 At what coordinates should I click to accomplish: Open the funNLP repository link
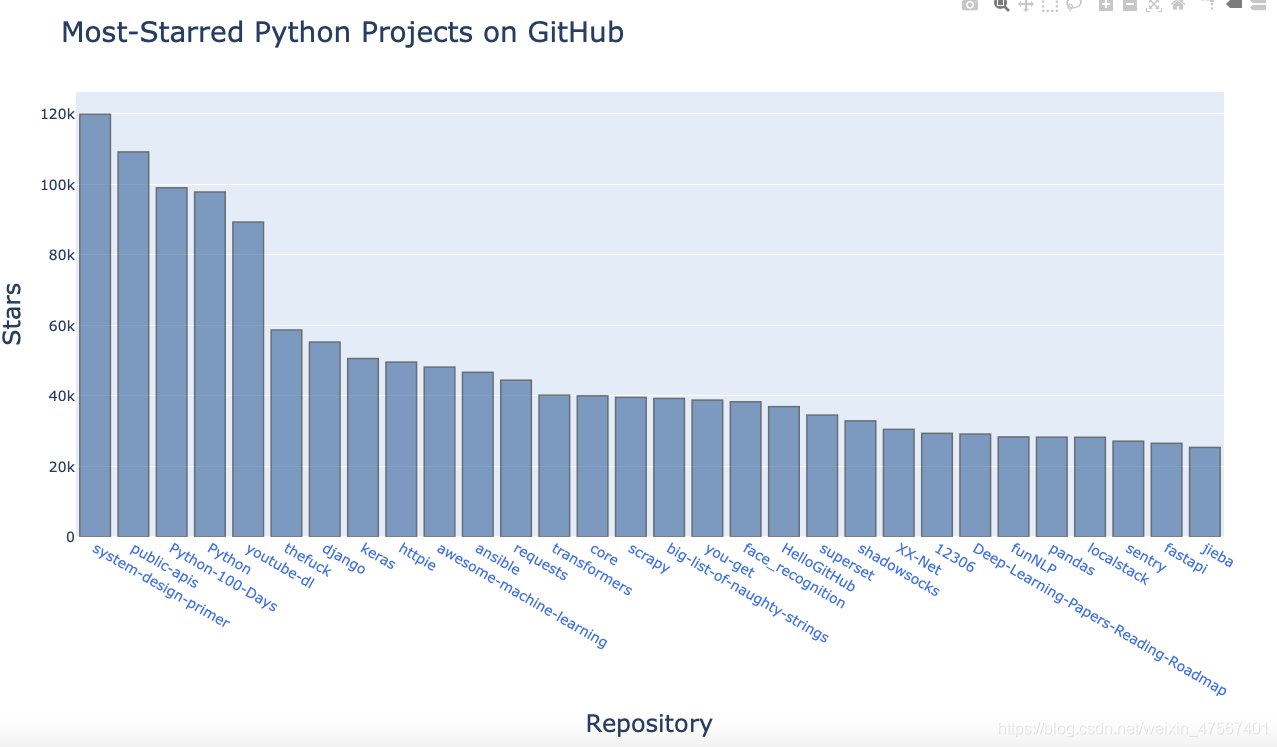click(1033, 559)
